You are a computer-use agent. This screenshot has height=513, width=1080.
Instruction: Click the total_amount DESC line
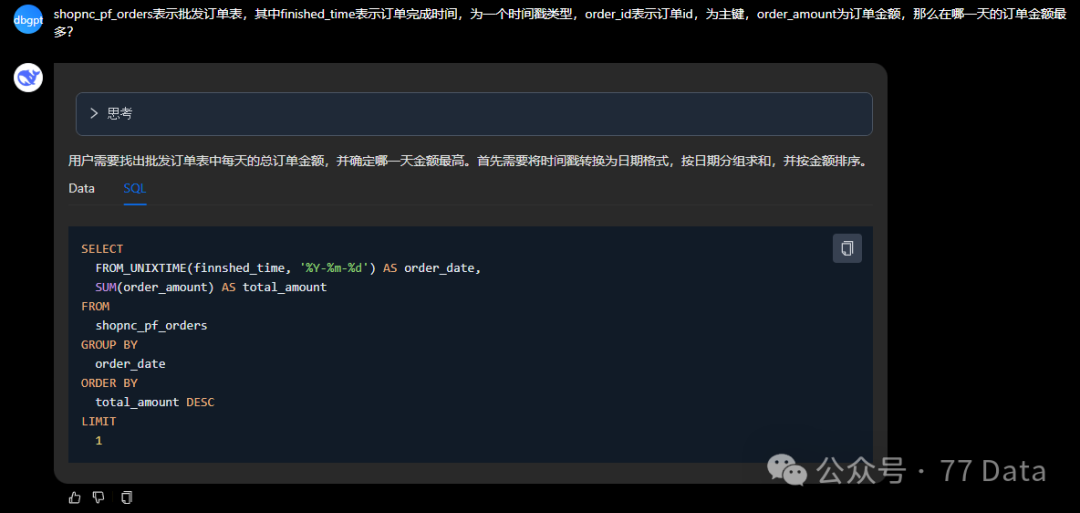pyautogui.click(x=155, y=402)
